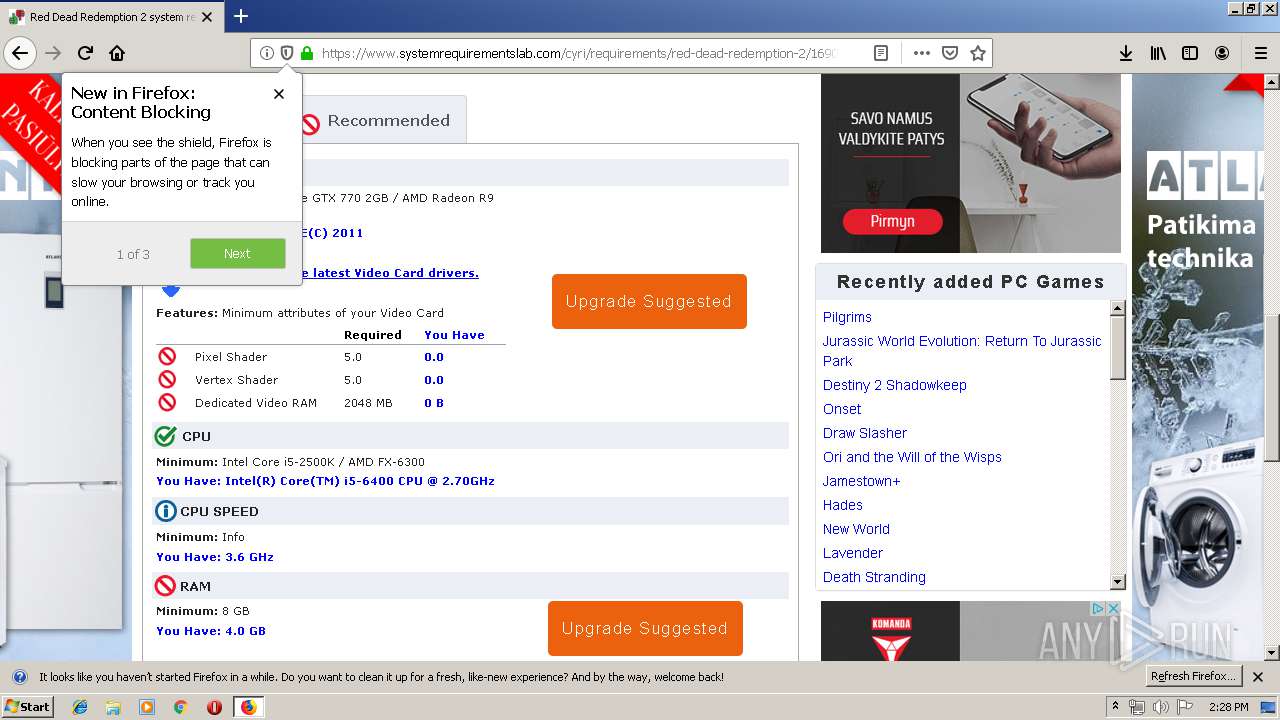Click the Dedicated Video RAM failed icon
1280x720 pixels.
pos(167,402)
